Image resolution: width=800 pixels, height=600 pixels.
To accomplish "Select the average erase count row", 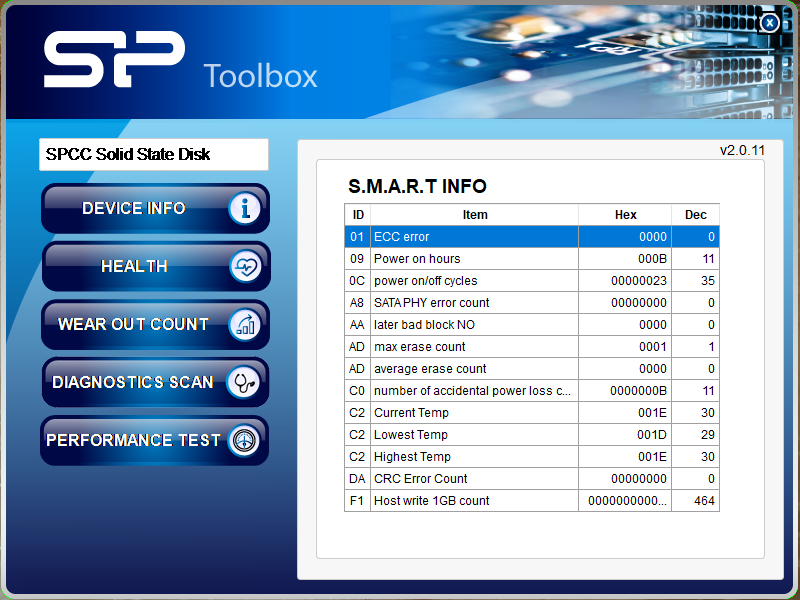I will [x=532, y=368].
